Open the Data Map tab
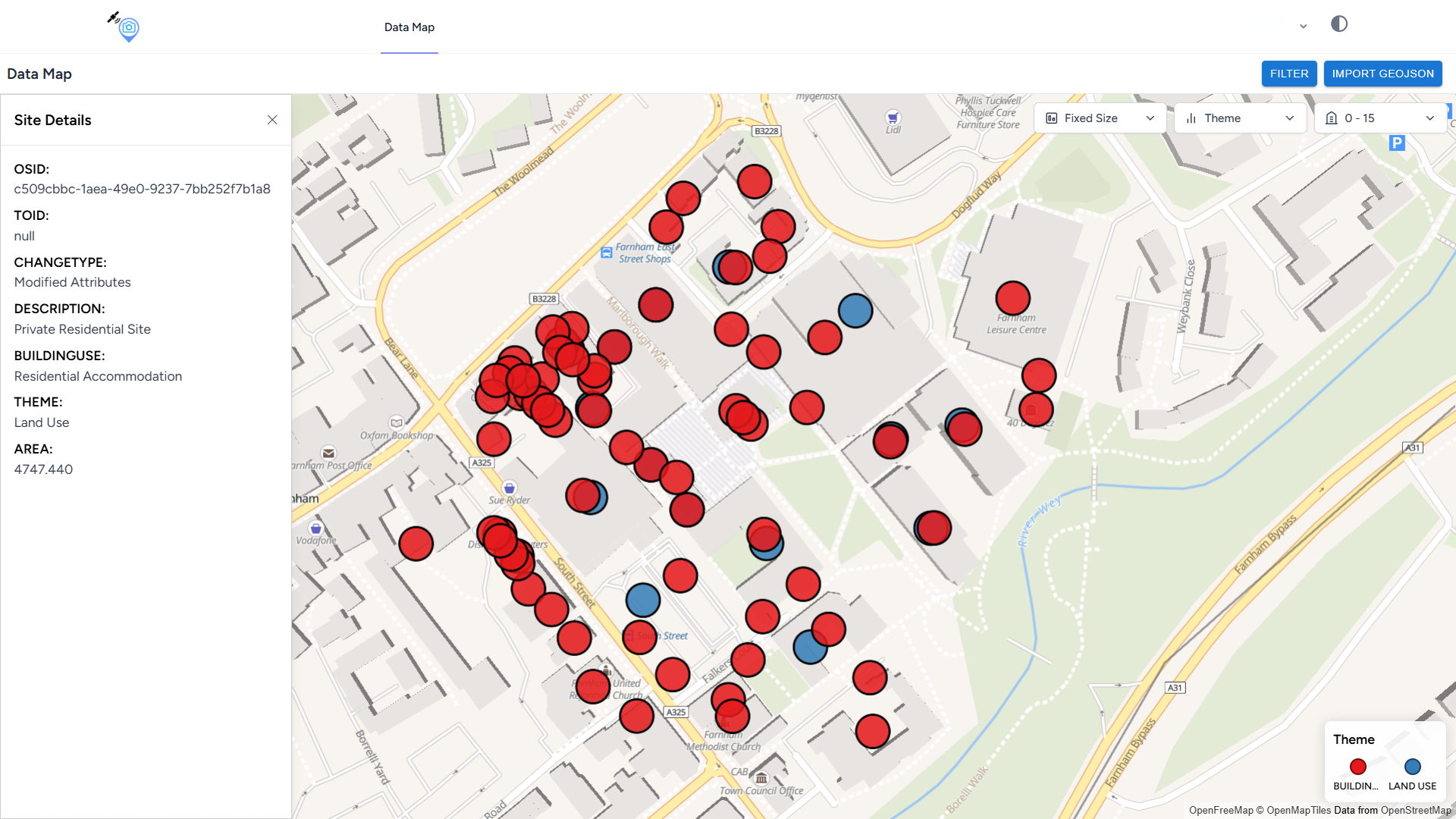The image size is (1456, 819). click(x=409, y=27)
